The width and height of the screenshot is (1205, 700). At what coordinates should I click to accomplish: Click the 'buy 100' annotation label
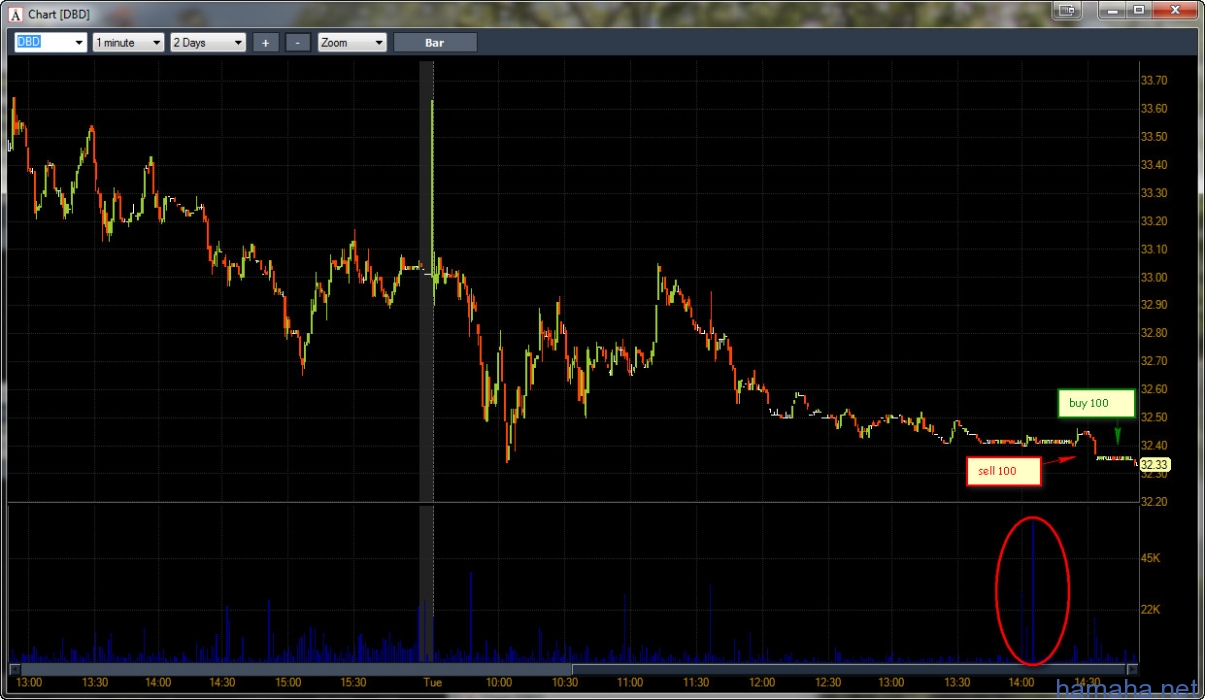(1096, 403)
